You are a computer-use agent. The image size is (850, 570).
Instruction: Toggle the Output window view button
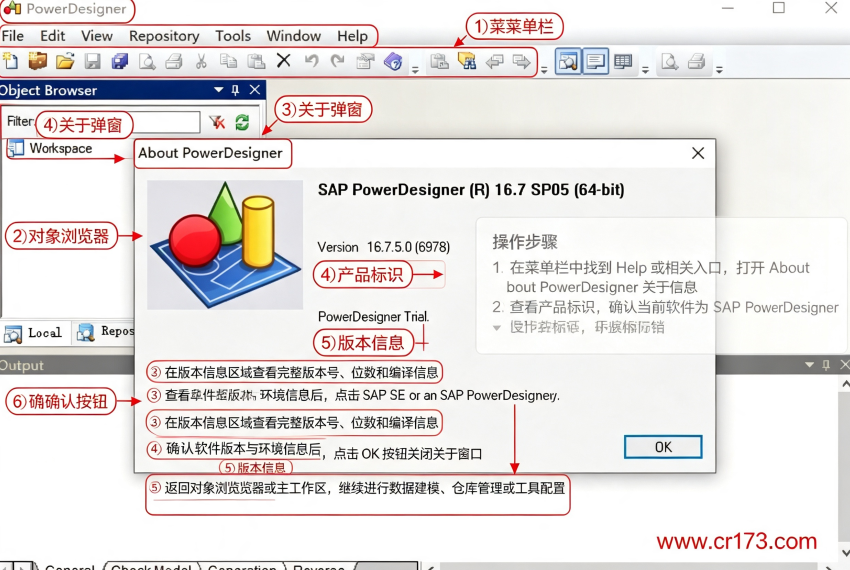pyautogui.click(x=595, y=61)
